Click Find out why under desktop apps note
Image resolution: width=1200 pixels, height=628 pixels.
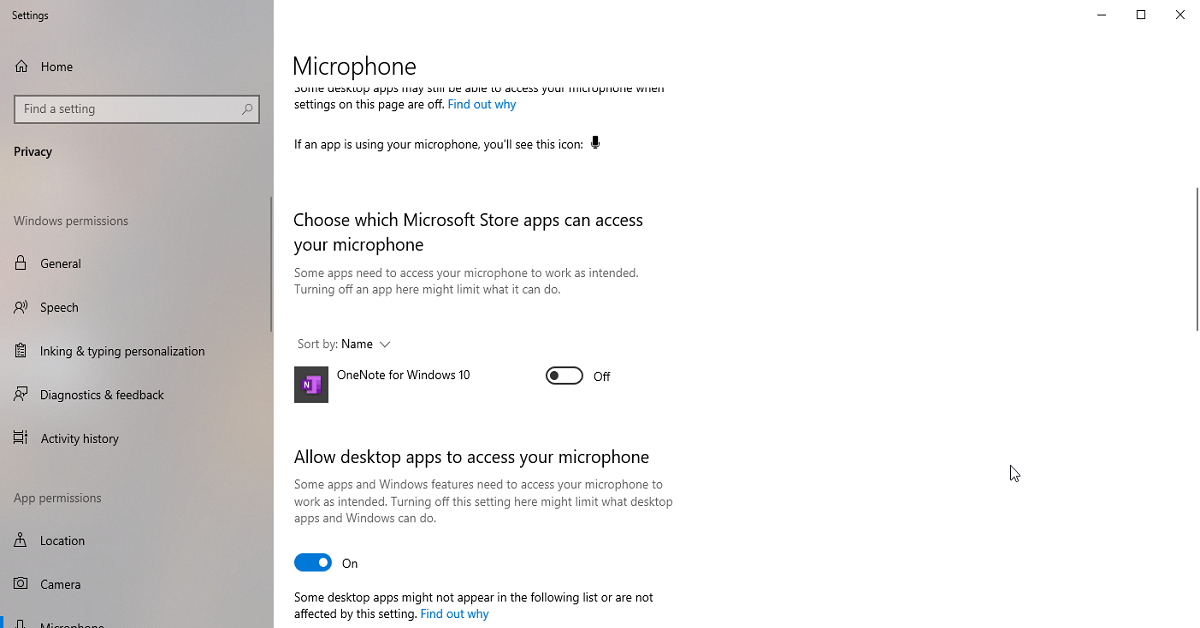(x=454, y=613)
